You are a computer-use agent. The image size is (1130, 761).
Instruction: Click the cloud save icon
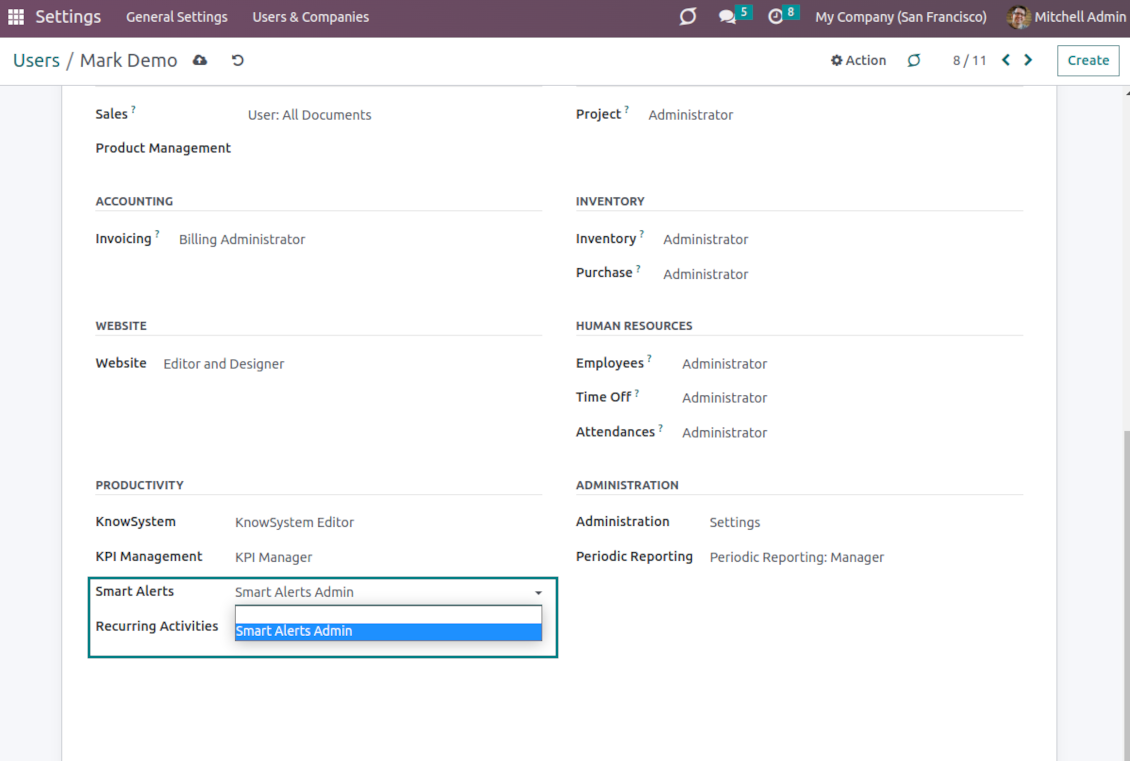[x=200, y=61]
